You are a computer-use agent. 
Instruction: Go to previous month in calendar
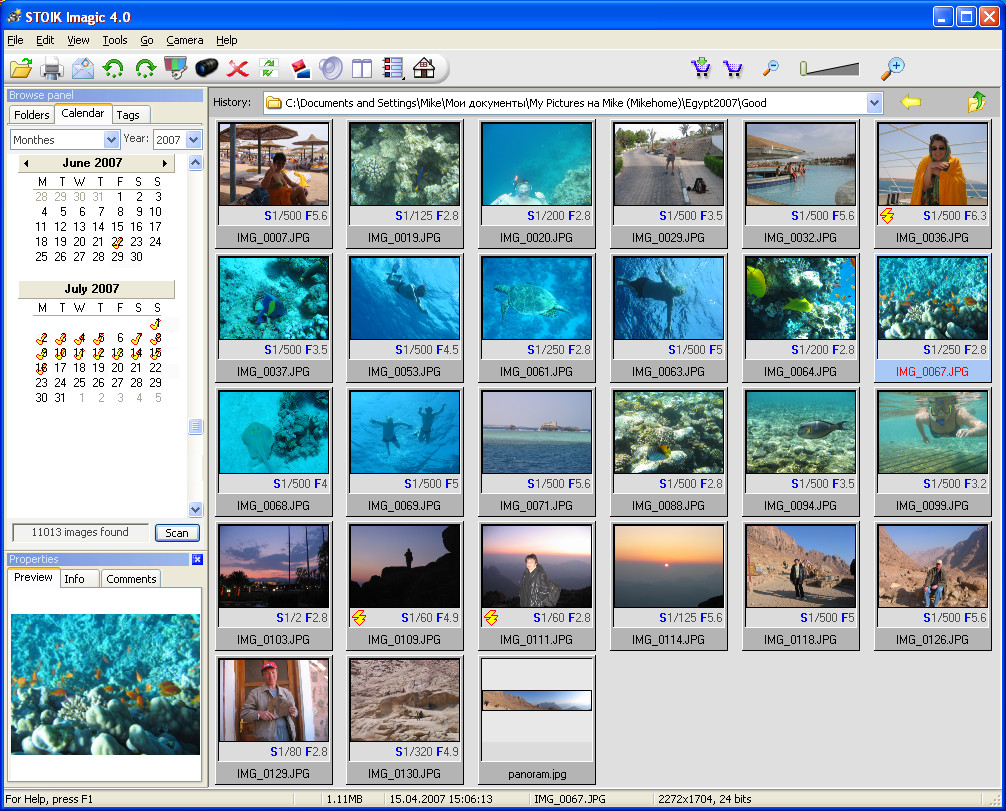point(26,163)
